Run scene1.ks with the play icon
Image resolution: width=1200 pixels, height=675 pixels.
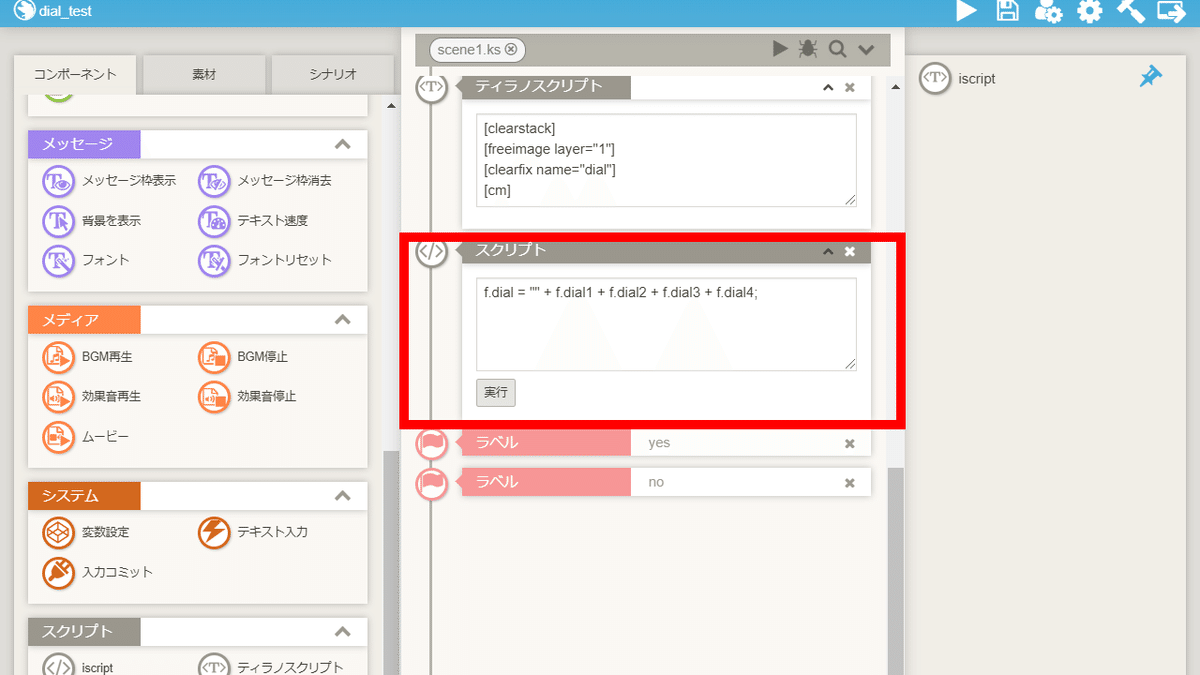pos(780,49)
